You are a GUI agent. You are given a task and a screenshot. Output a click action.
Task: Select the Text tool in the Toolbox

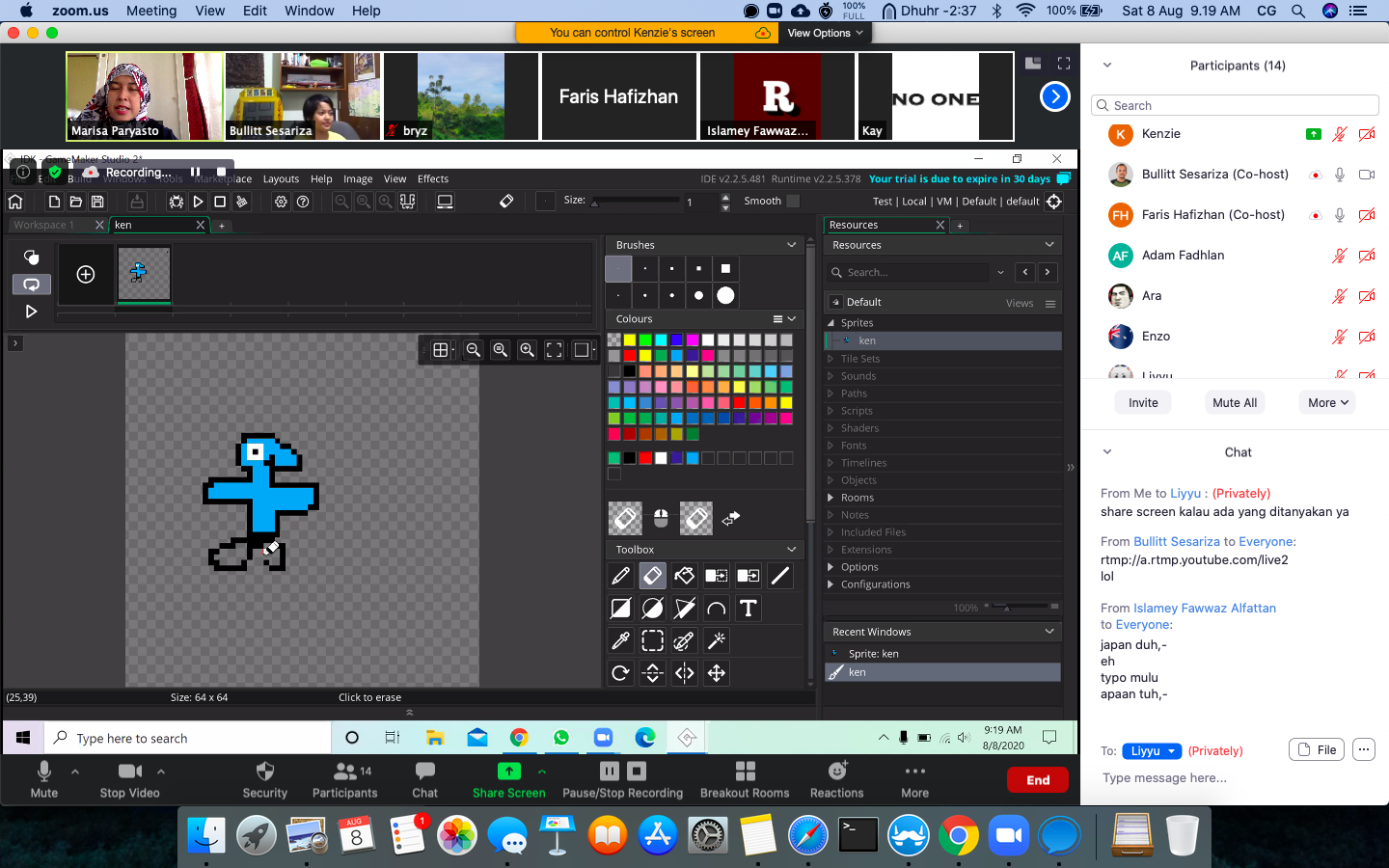(748, 609)
